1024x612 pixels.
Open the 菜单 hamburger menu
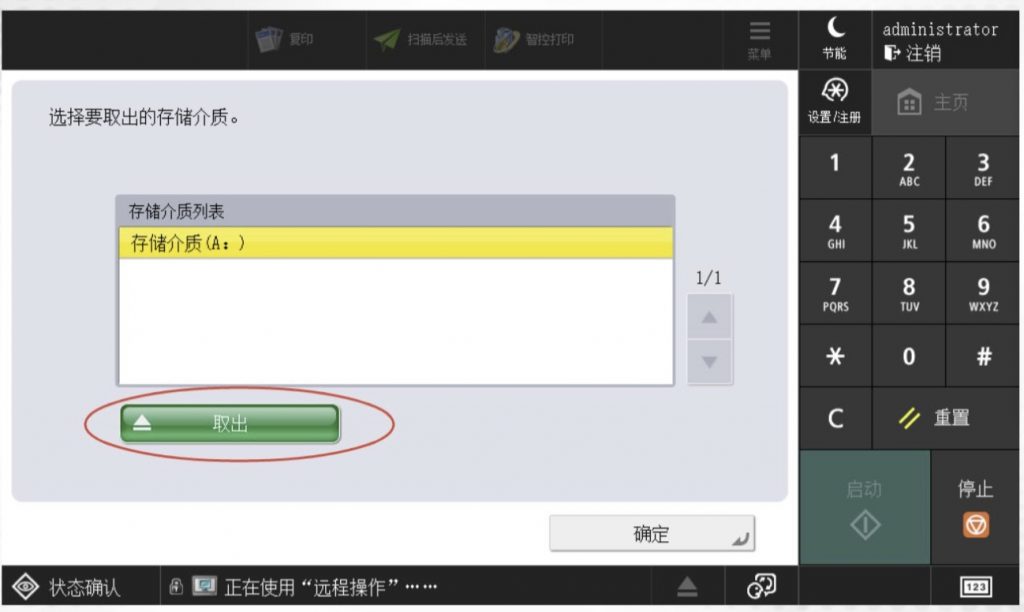pyautogui.click(x=760, y=40)
